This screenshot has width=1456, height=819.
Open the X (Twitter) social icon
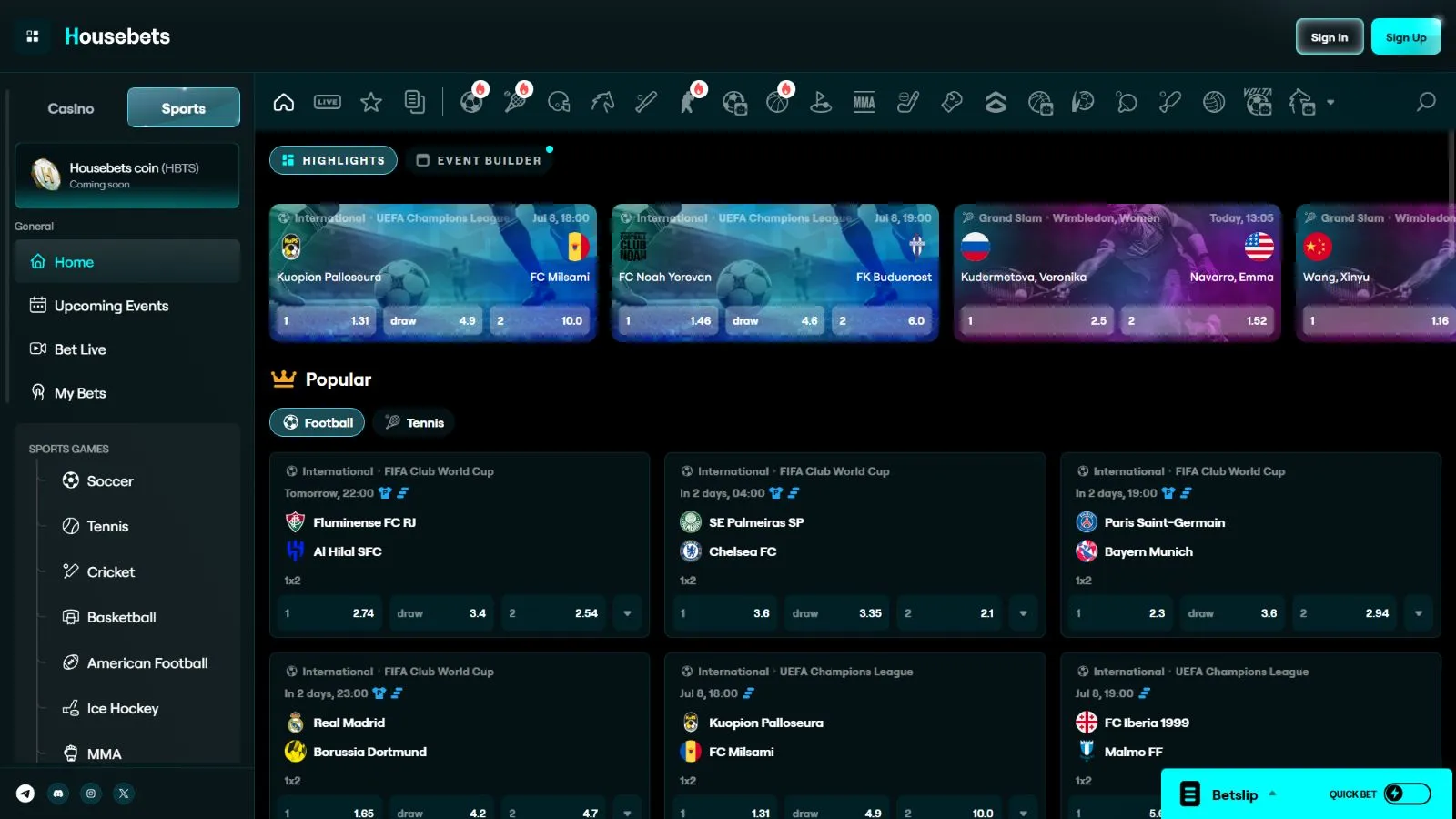124,794
